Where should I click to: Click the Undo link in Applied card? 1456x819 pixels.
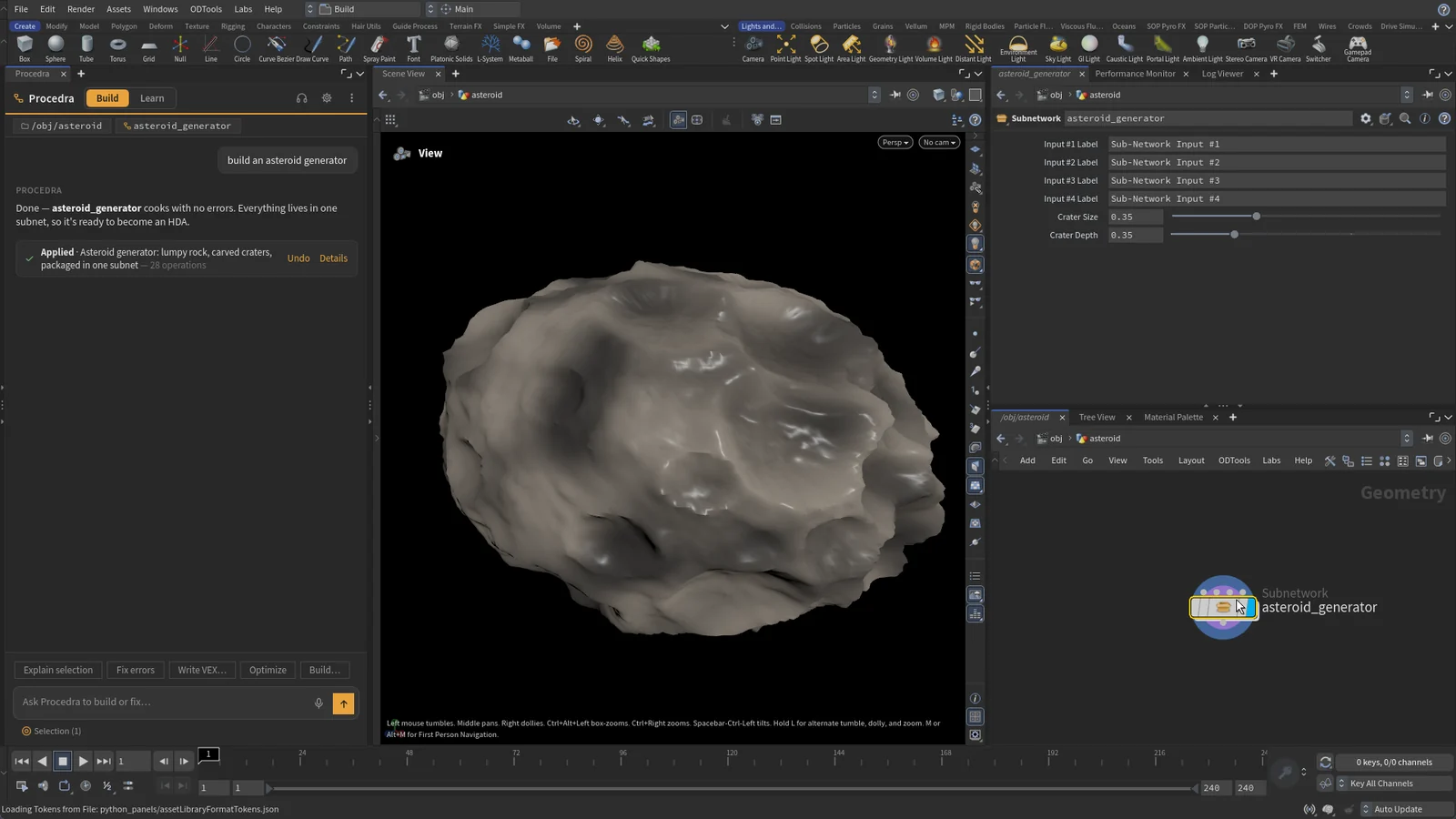point(298,258)
